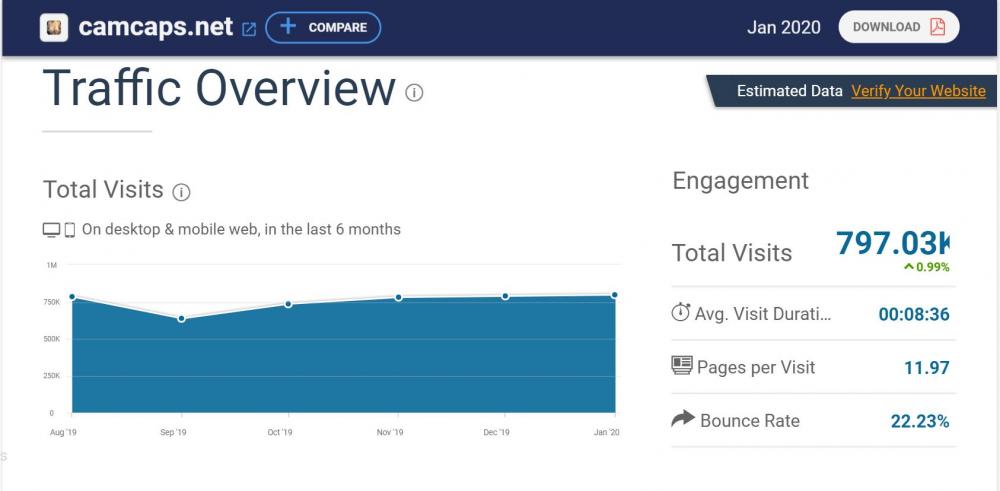Select the Oct '19 chart data point

point(289,304)
